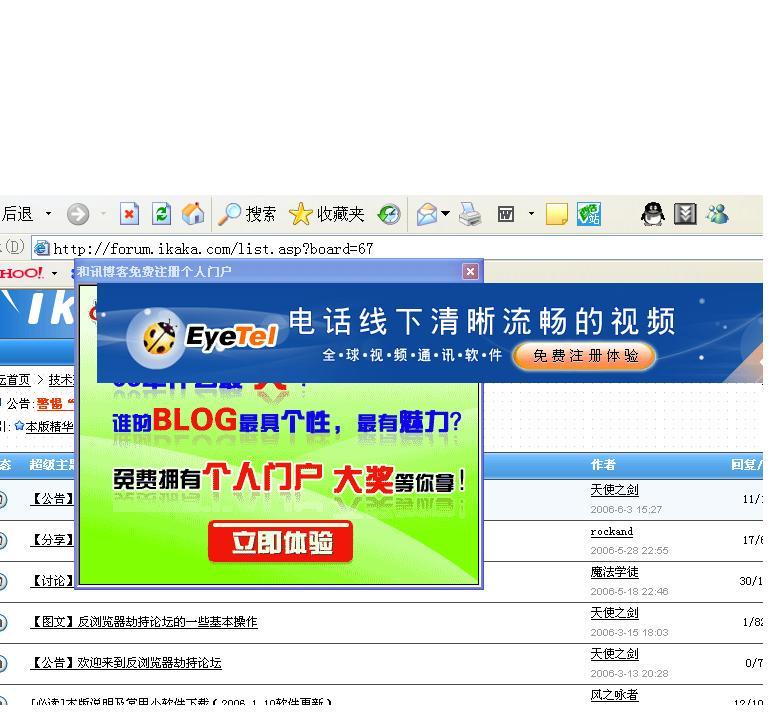Expand the Mail dropdown arrow
Viewport: 770px width, 721px height.
pos(445,214)
